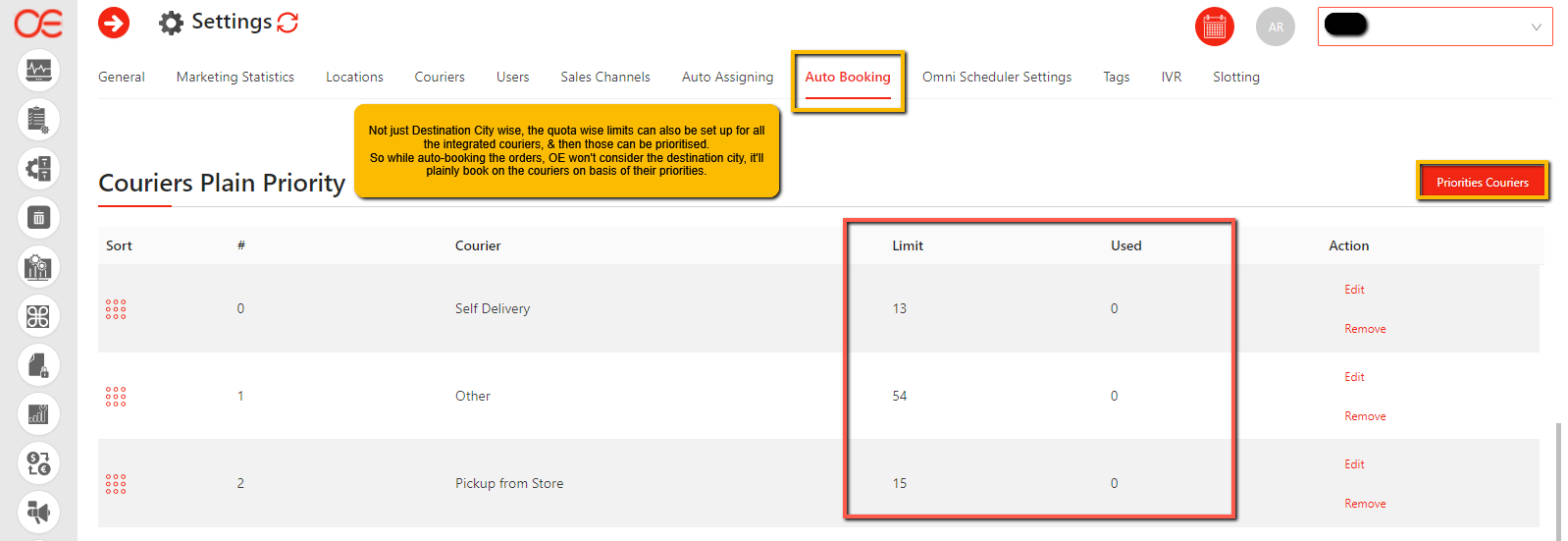Open the currency exchange sidebar icon
The height and width of the screenshot is (541, 1568).
38,463
